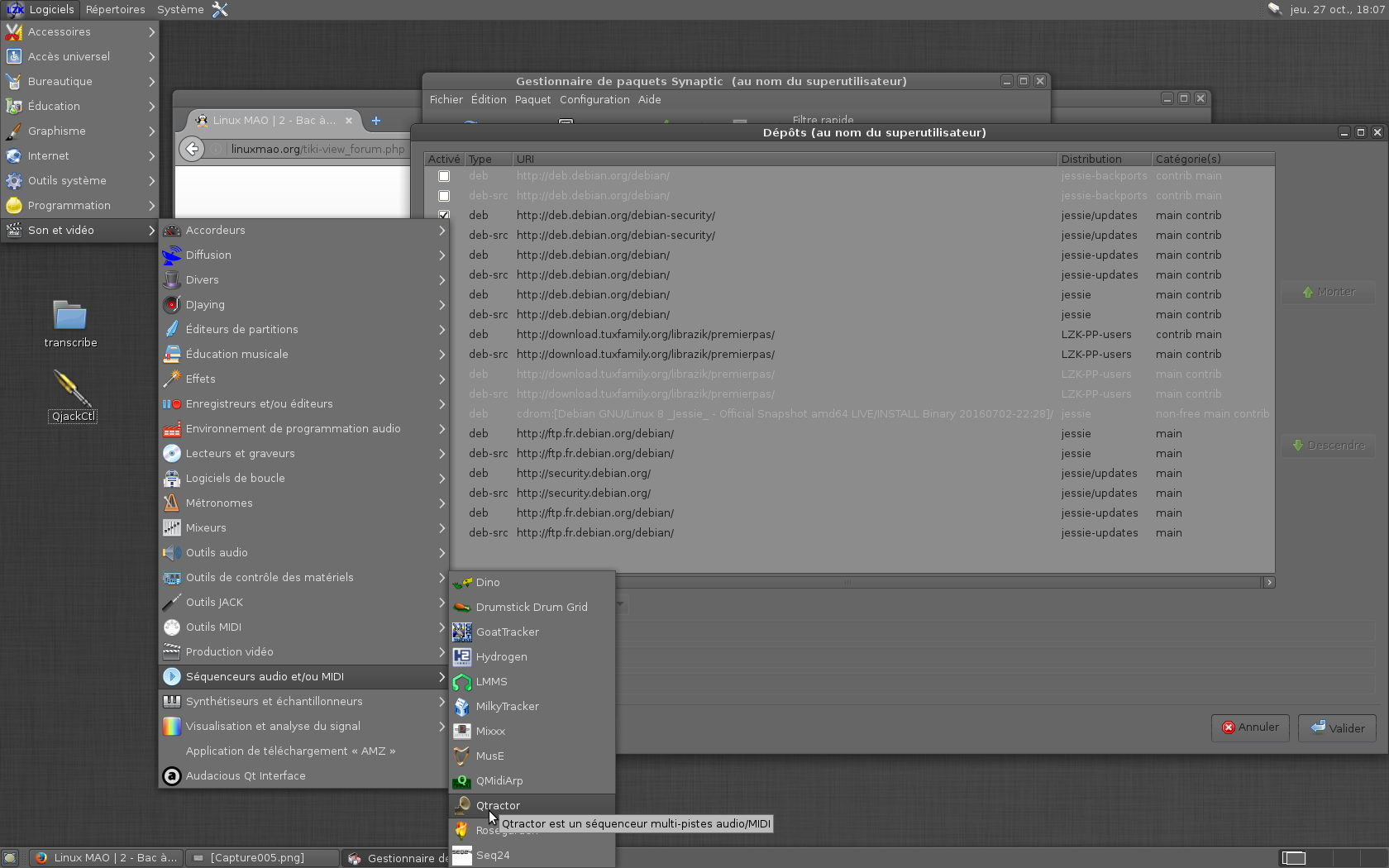Open the Logiciels panel menu

click(41, 9)
